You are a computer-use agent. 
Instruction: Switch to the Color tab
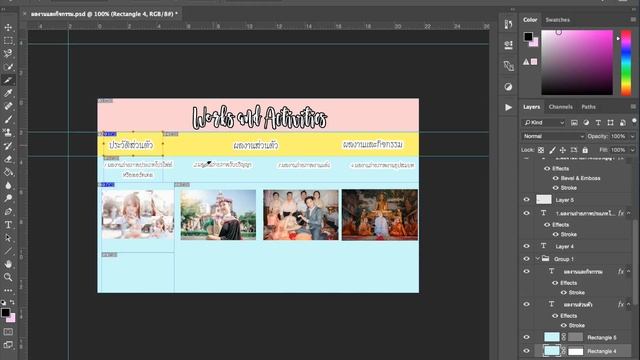530,20
